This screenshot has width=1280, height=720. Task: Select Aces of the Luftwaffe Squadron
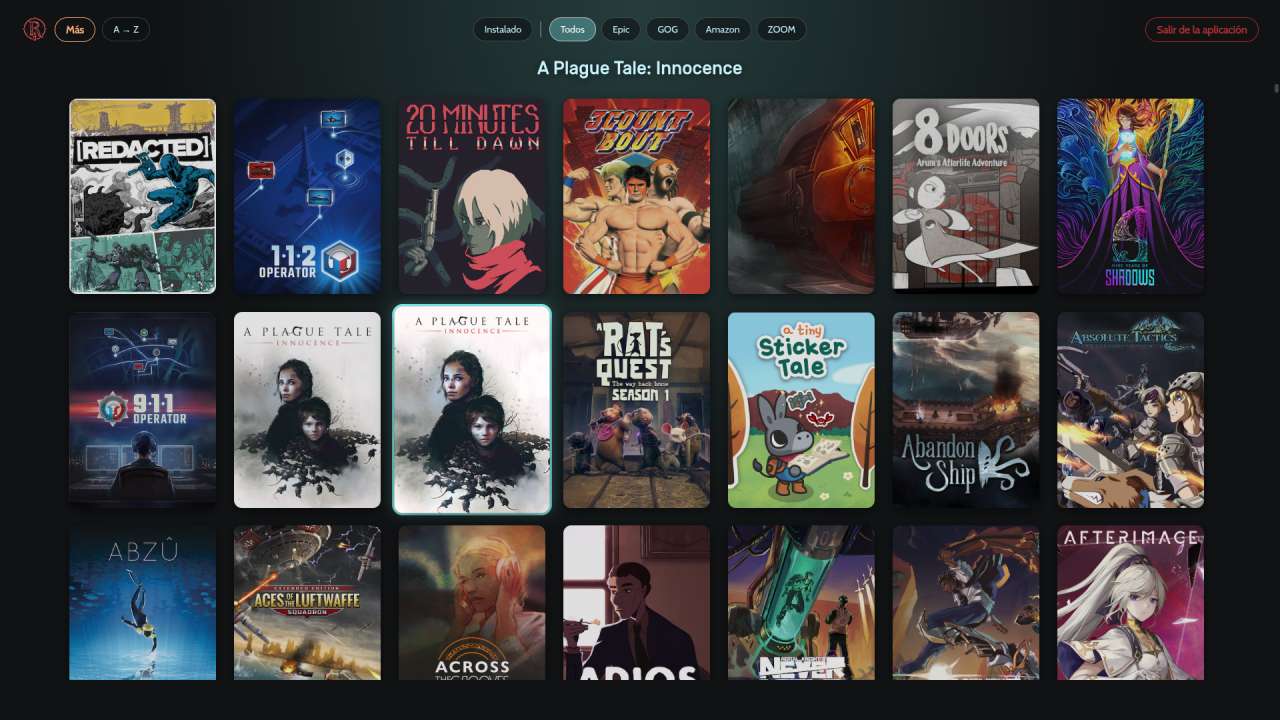coord(307,603)
